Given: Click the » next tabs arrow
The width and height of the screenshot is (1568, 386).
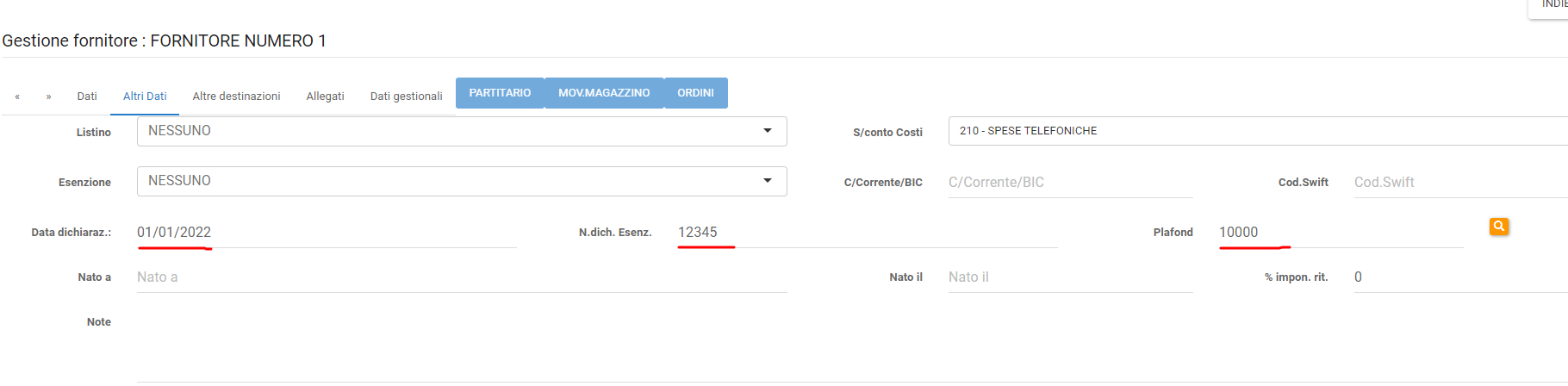Looking at the screenshot, I should click(49, 96).
